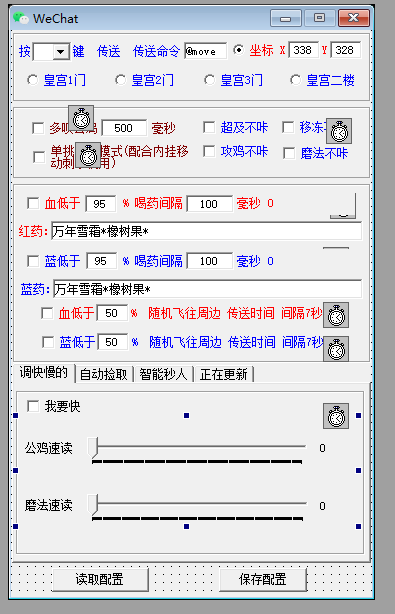Enable the blue 蓝低于 95 checkbox
The image size is (395, 614).
(x=33, y=261)
